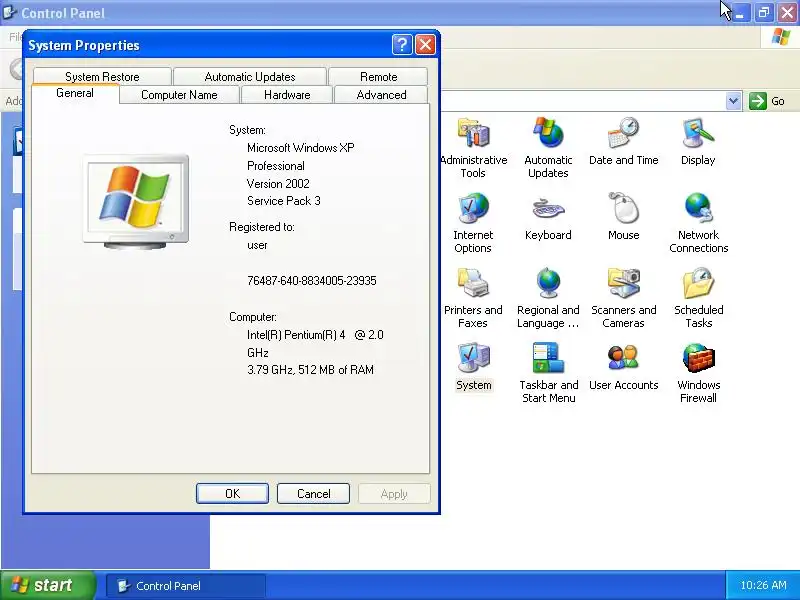This screenshot has height=600, width=800.
Task: Switch to the Automatic Updates tab
Action: click(x=249, y=77)
